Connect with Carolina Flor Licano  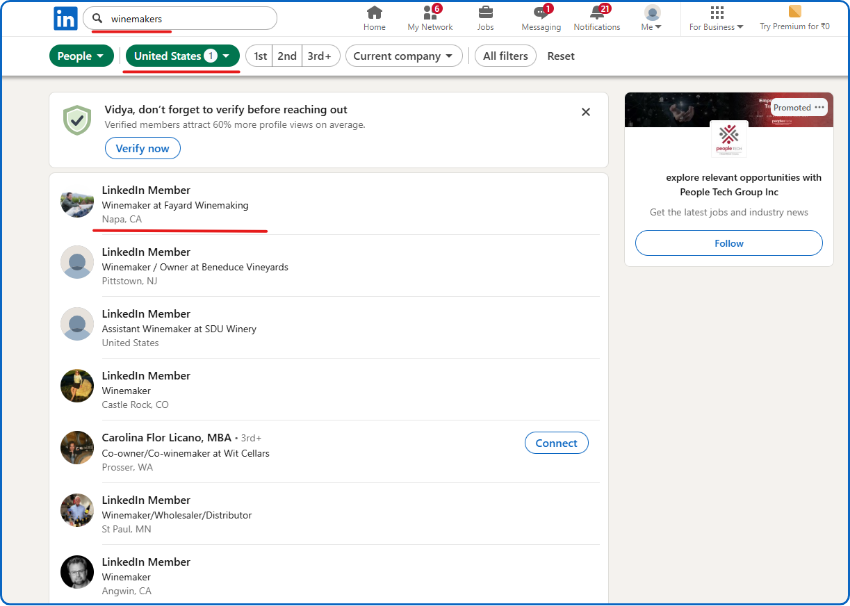556,443
